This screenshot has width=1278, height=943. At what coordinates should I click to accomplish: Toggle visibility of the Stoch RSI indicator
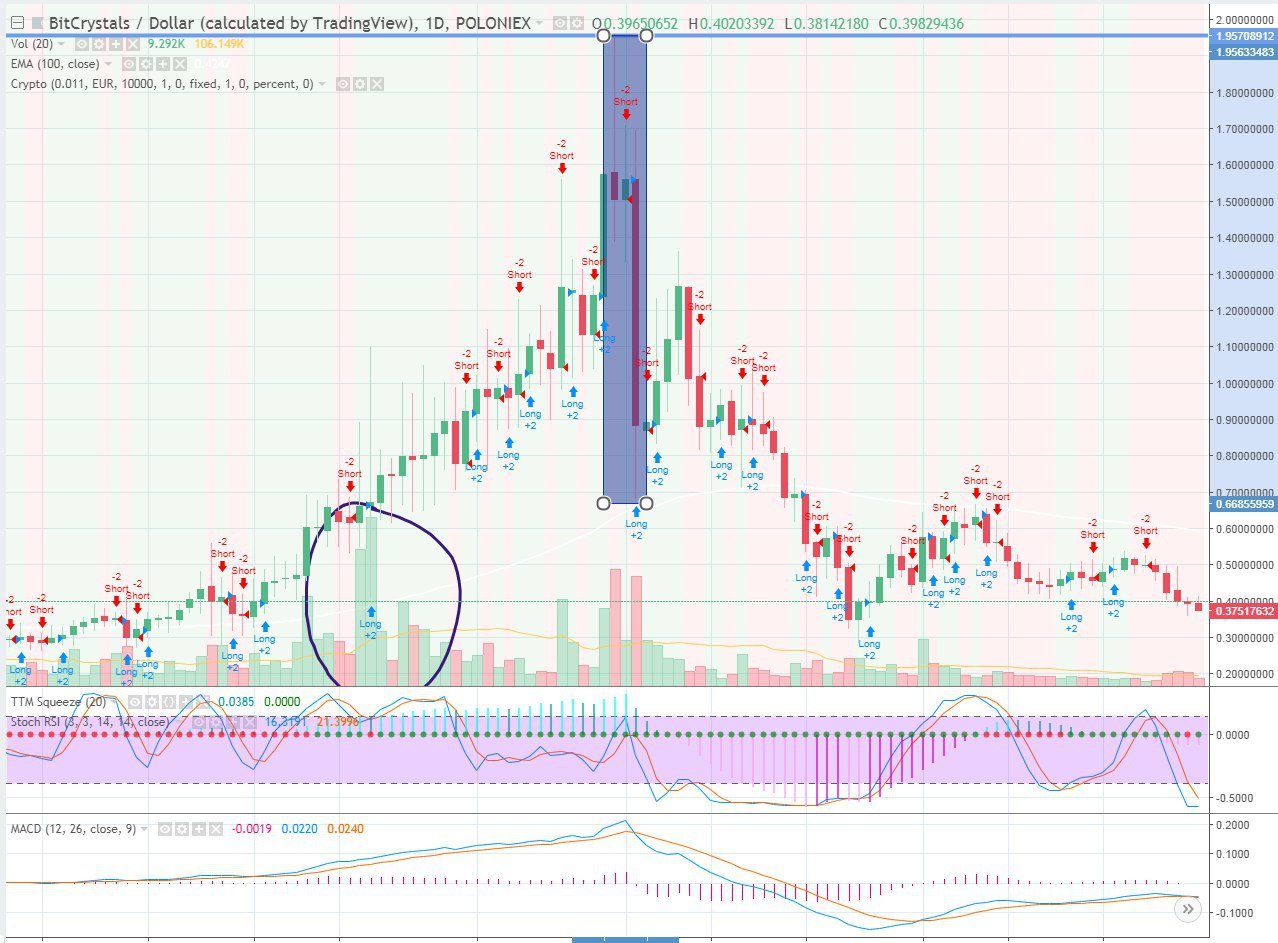coord(198,721)
